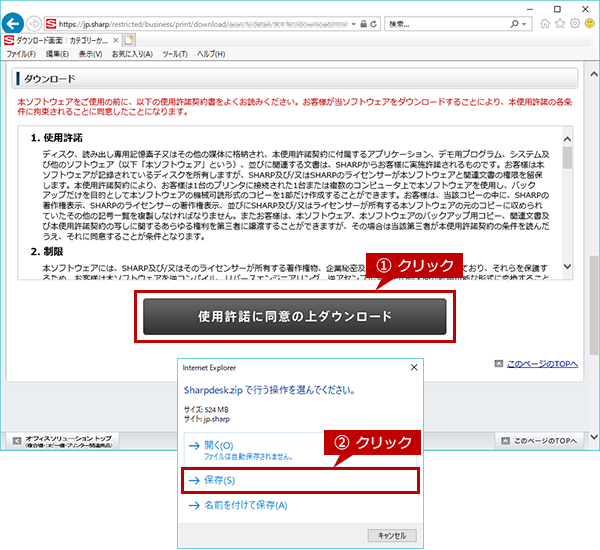The height and width of the screenshot is (550, 600).
Task: Click the search magnifier icon
Action: (514, 24)
